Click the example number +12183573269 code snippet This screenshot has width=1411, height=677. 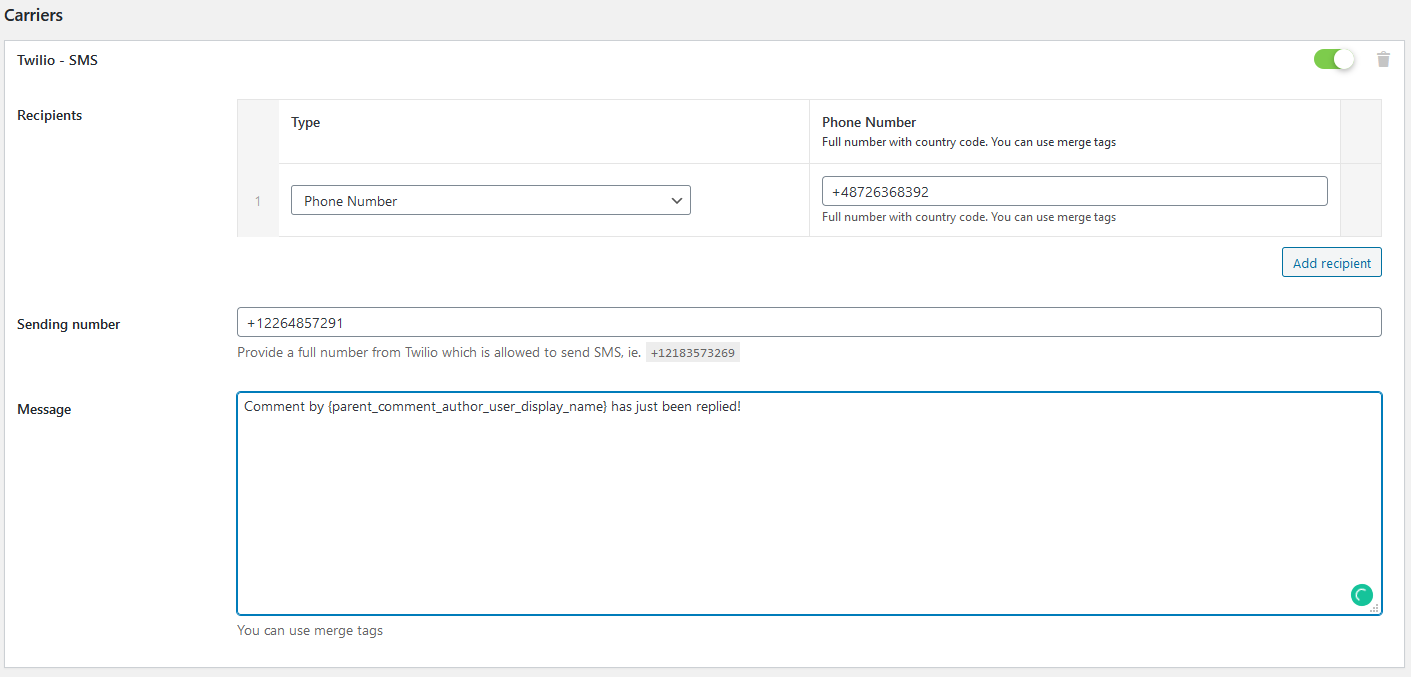click(692, 353)
